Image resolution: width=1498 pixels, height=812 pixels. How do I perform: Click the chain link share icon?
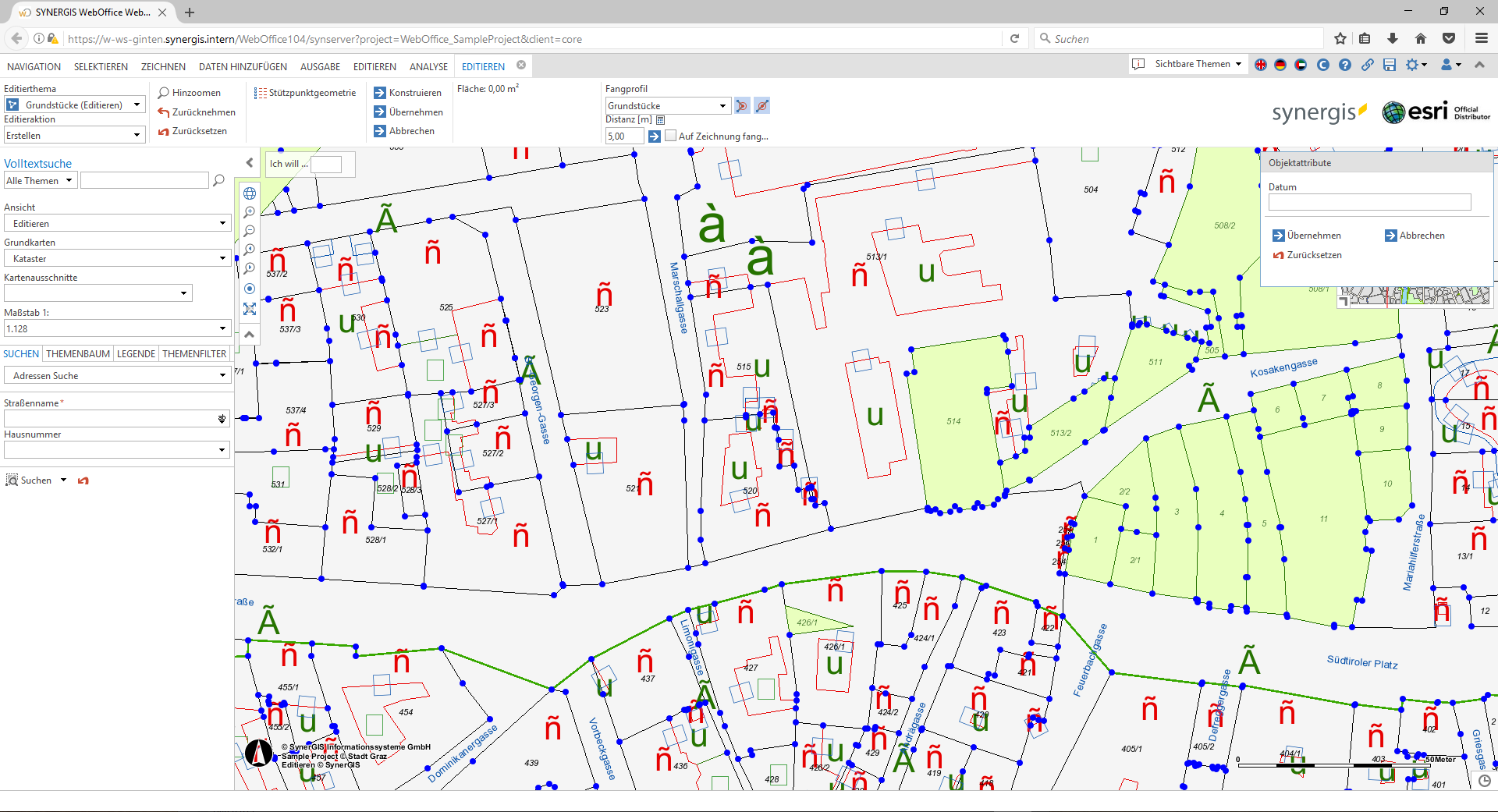point(1368,65)
